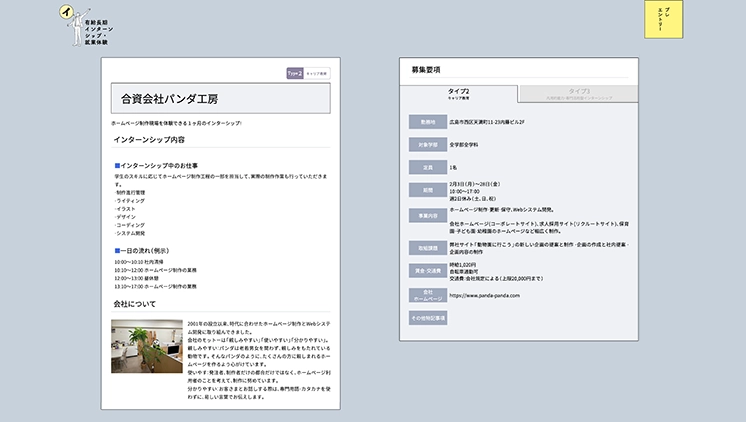Switch to the タイプ3 tab
The image size is (746, 422).
(579, 93)
